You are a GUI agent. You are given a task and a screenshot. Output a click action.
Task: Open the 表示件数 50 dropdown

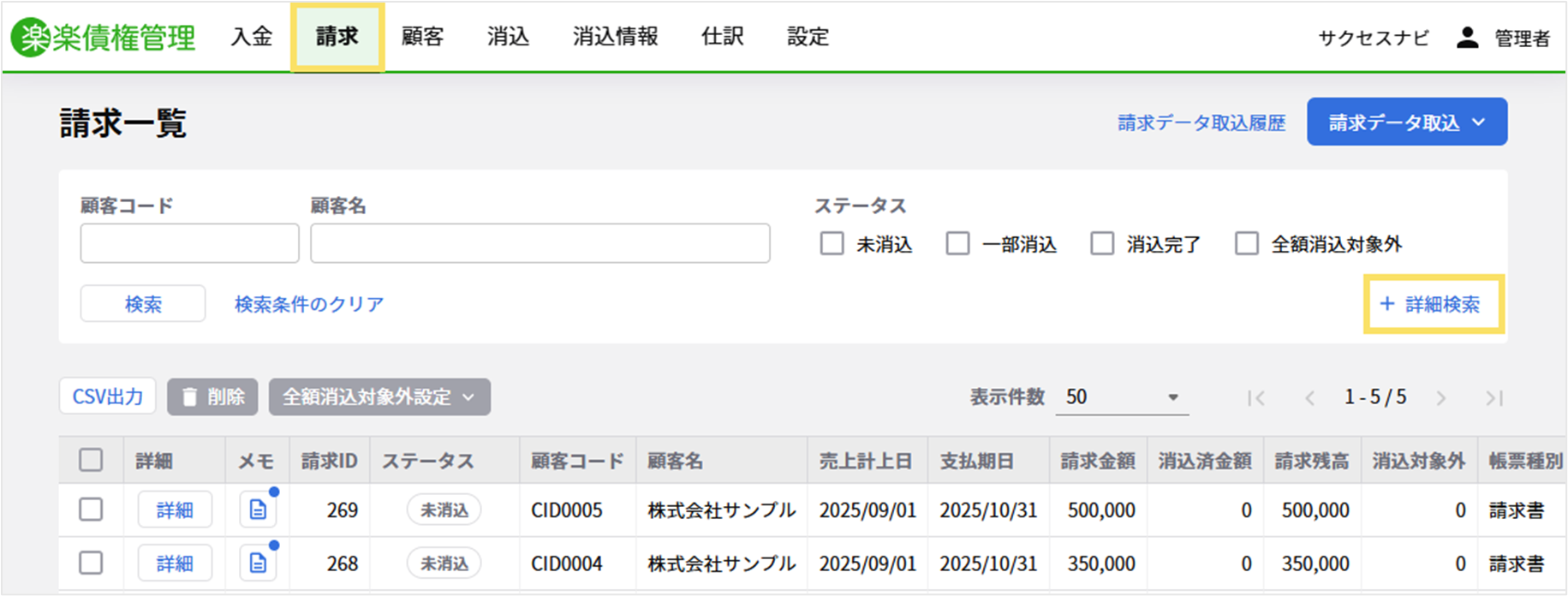click(x=1122, y=397)
